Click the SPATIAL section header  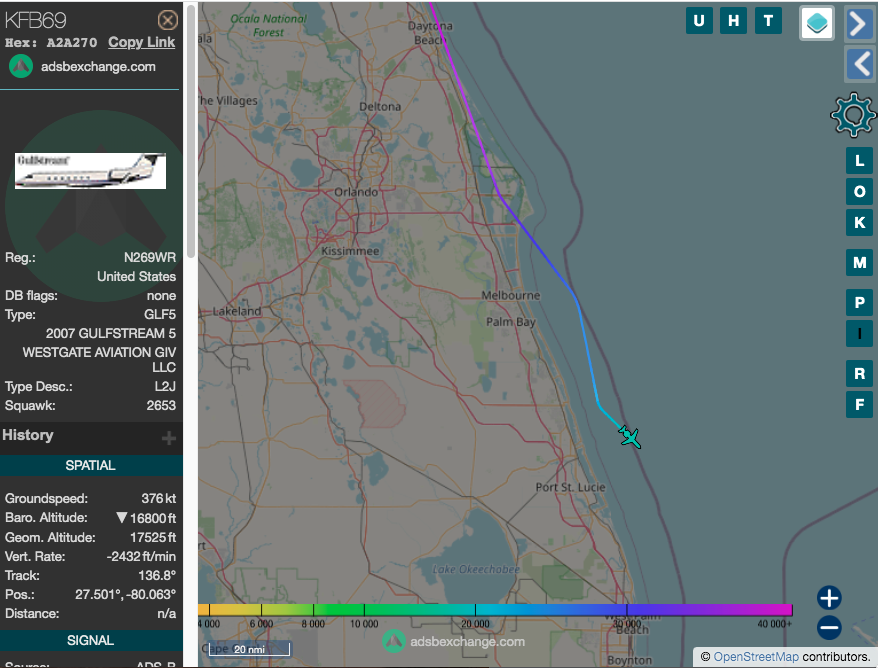pos(91,465)
